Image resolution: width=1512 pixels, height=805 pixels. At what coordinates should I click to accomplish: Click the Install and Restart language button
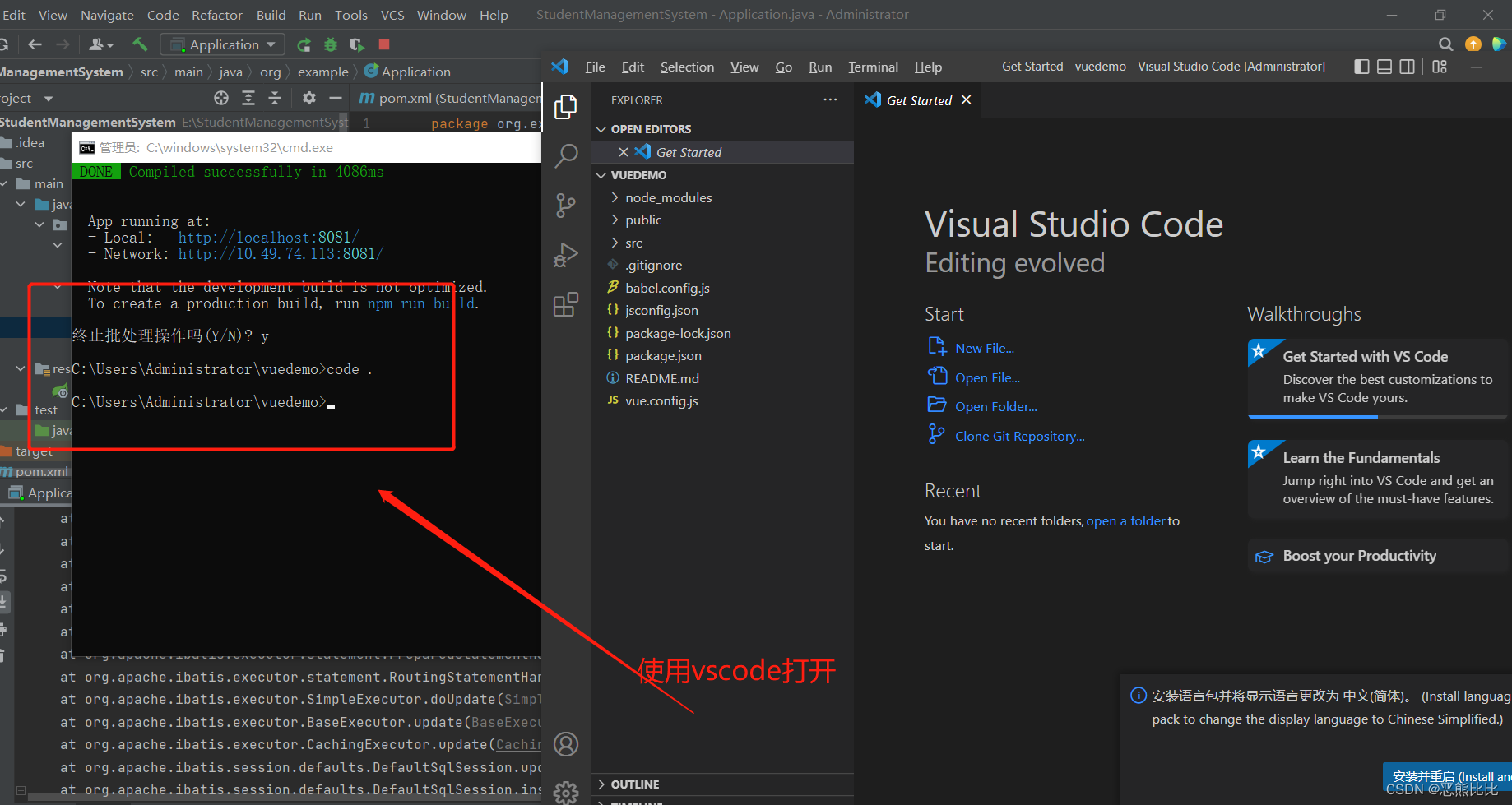point(1448,777)
